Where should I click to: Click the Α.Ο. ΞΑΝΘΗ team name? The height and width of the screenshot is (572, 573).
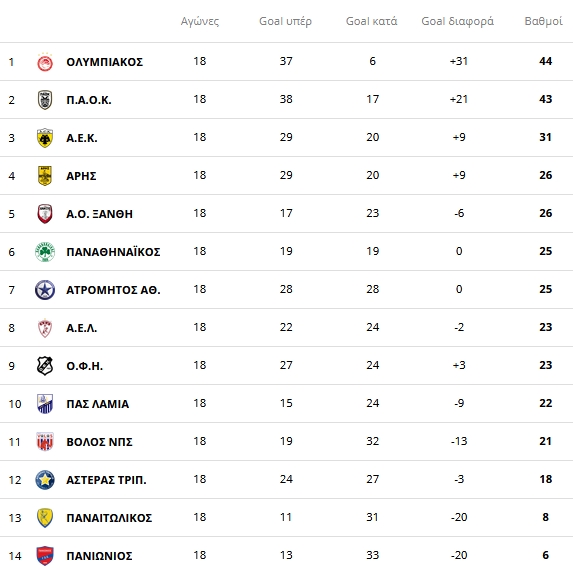[99, 214]
